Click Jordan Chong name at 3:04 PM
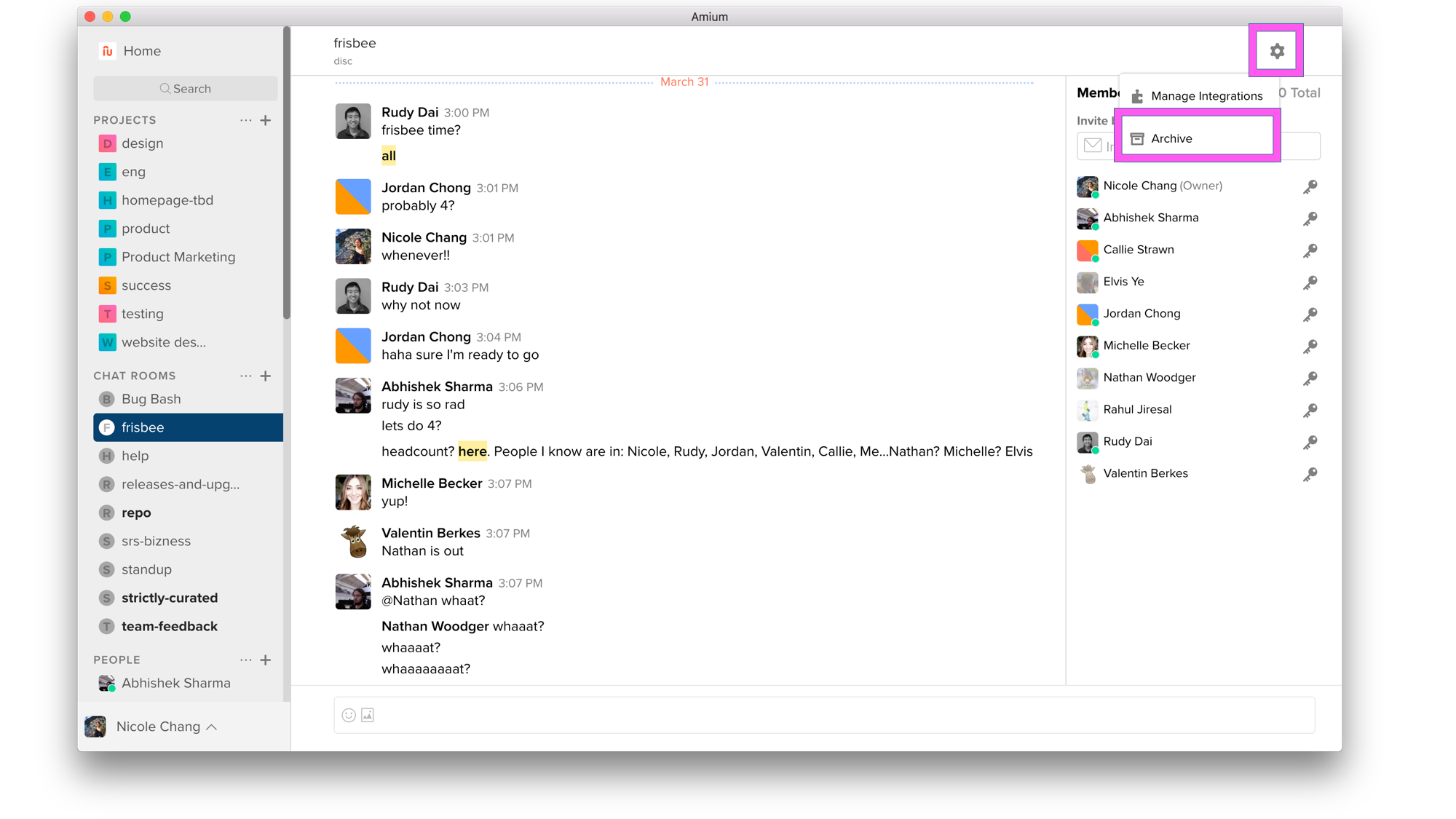1456x819 pixels. click(x=426, y=336)
